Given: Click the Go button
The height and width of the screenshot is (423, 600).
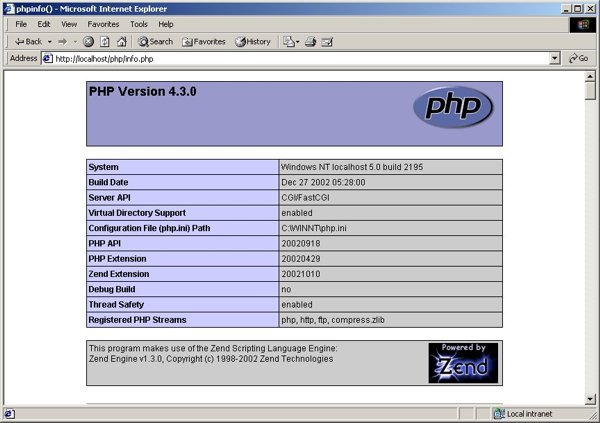Looking at the screenshot, I should click(578, 59).
